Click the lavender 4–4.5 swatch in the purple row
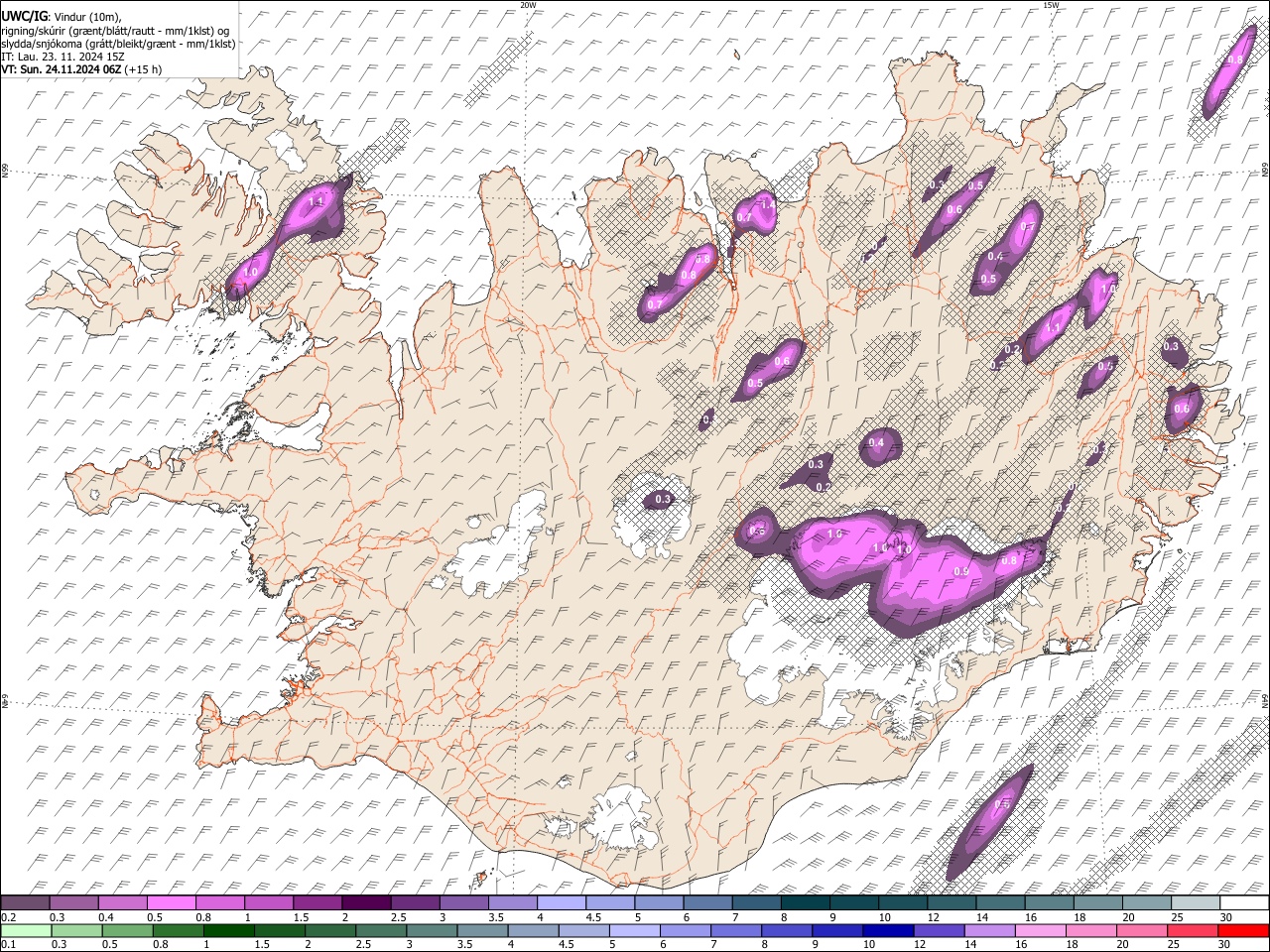The width and height of the screenshot is (1270, 952). (x=561, y=903)
